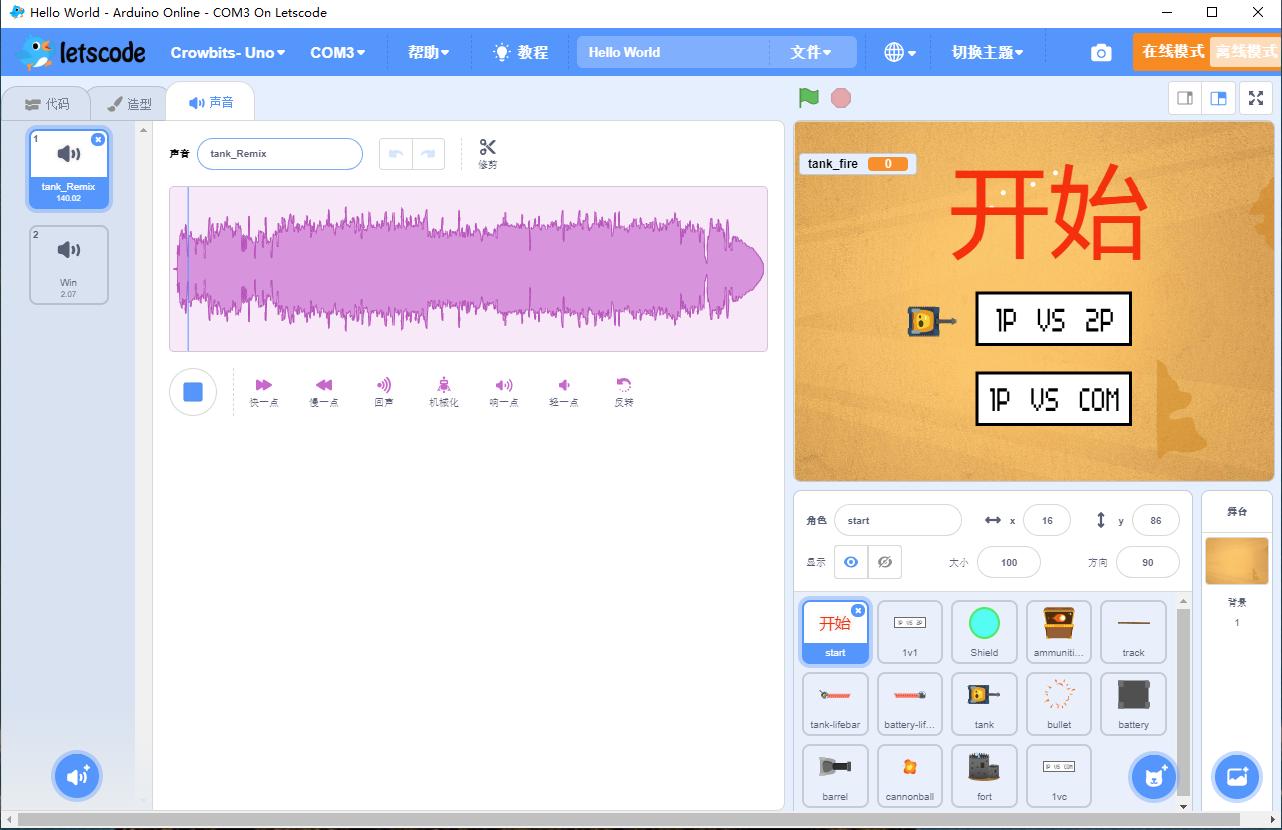Open the COM3 serial port dropdown
The image size is (1282, 830).
337,52
